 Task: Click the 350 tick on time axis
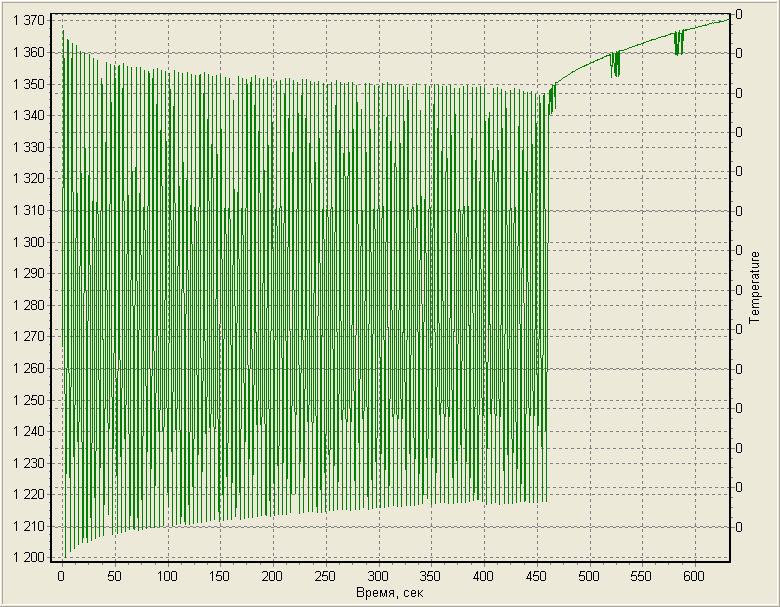point(430,576)
